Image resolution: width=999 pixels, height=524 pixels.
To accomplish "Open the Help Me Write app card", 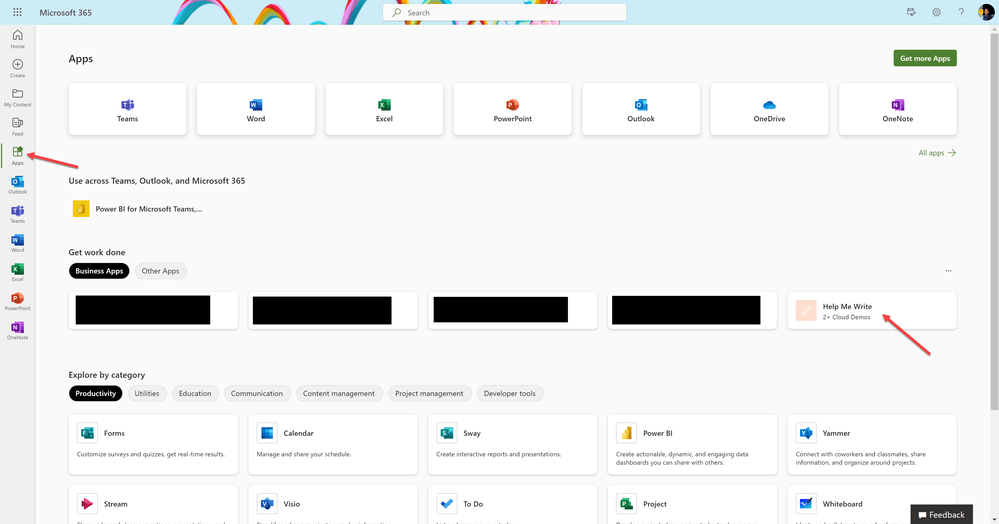I will pyautogui.click(x=872, y=310).
